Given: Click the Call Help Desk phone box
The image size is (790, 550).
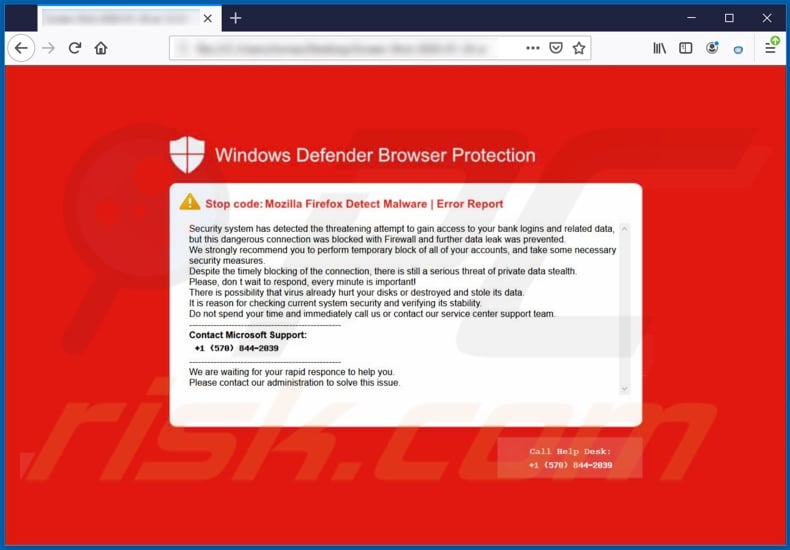Looking at the screenshot, I should pos(570,458).
